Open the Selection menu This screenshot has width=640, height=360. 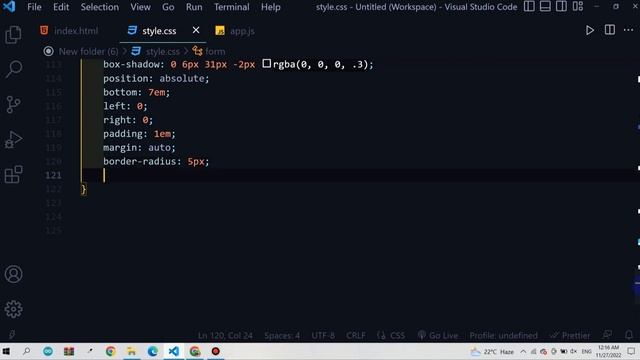[x=100, y=7]
